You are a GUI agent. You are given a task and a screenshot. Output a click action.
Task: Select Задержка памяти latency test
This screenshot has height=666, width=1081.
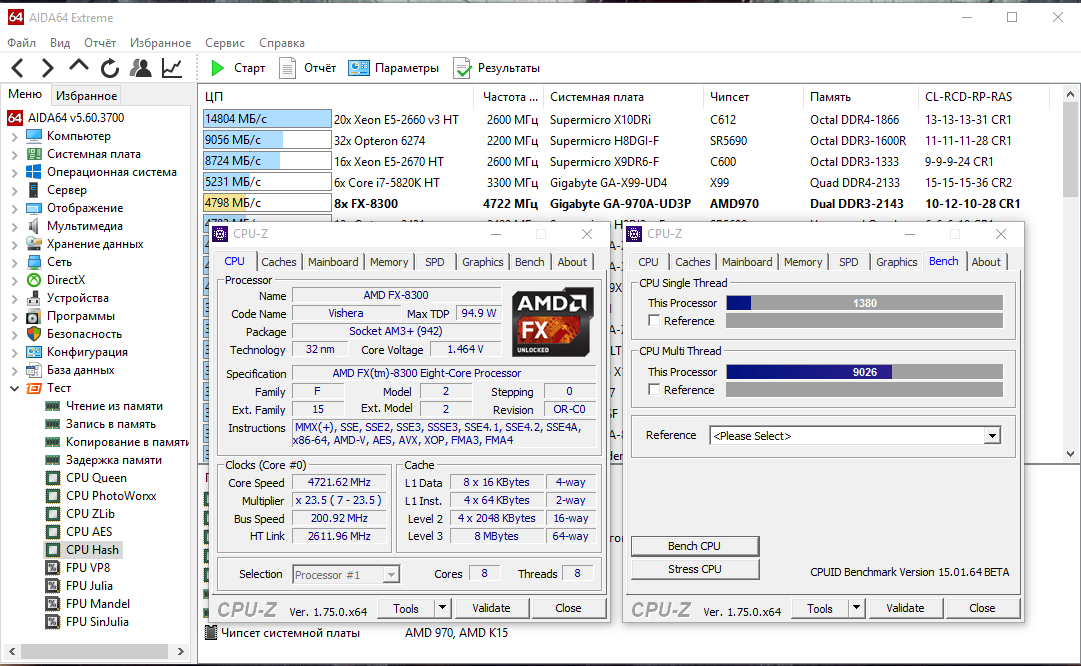coord(113,460)
